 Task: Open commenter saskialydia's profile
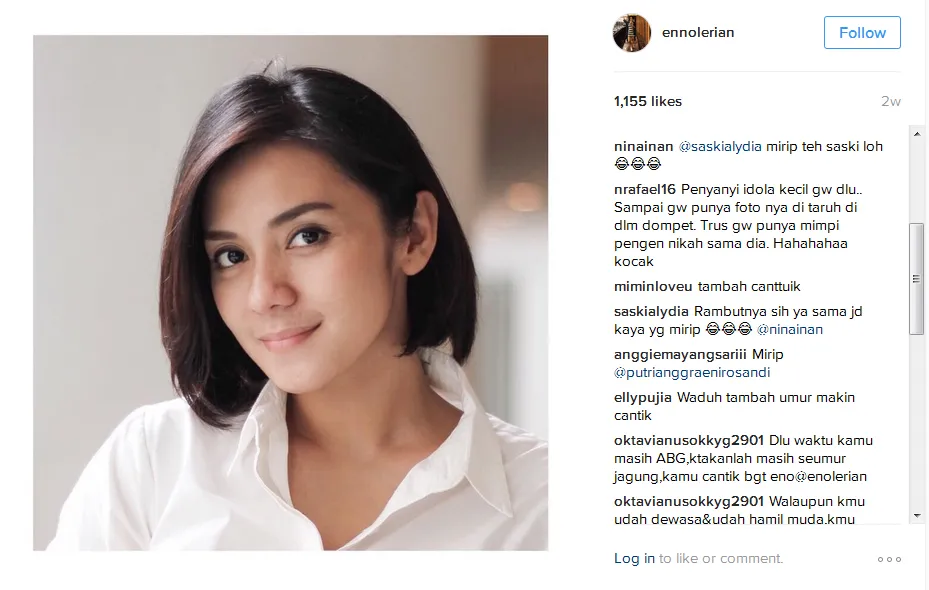pyautogui.click(x=651, y=312)
